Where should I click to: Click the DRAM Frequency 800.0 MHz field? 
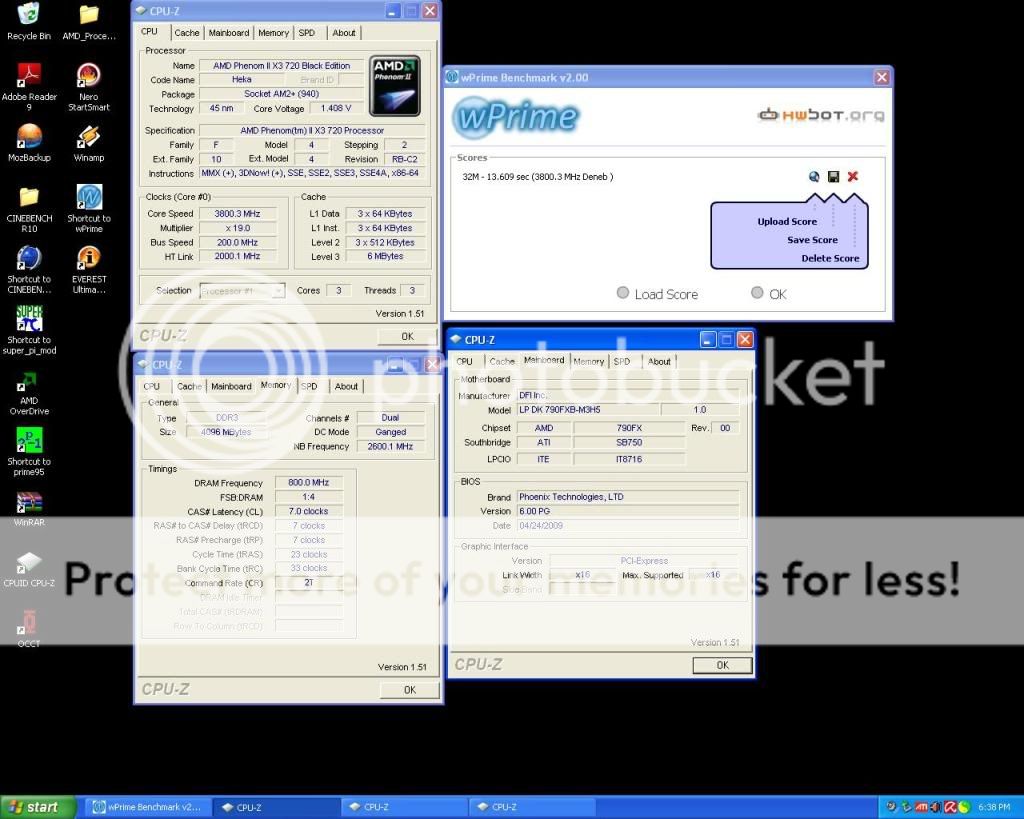coord(308,483)
